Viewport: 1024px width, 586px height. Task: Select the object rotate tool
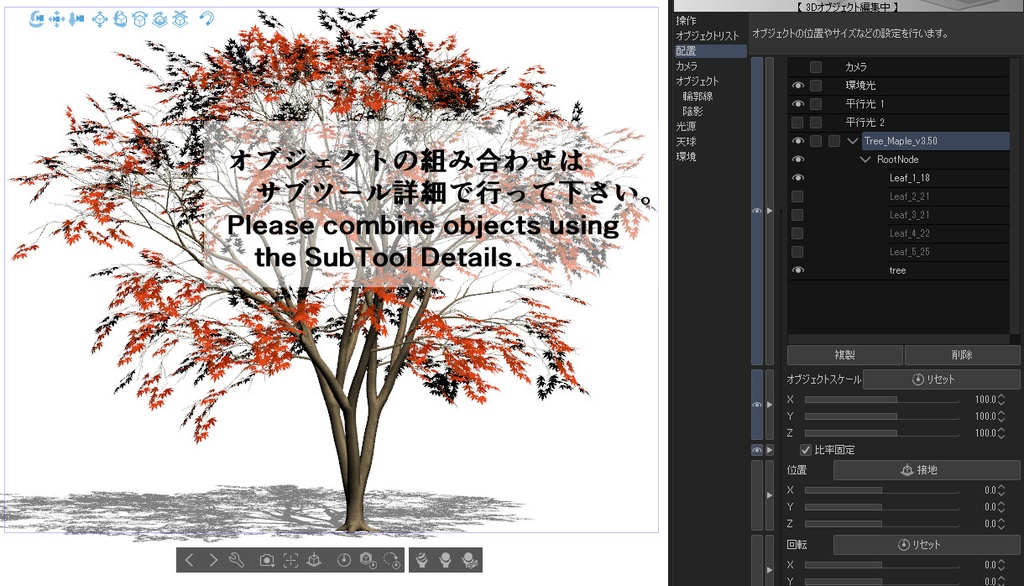[121, 16]
